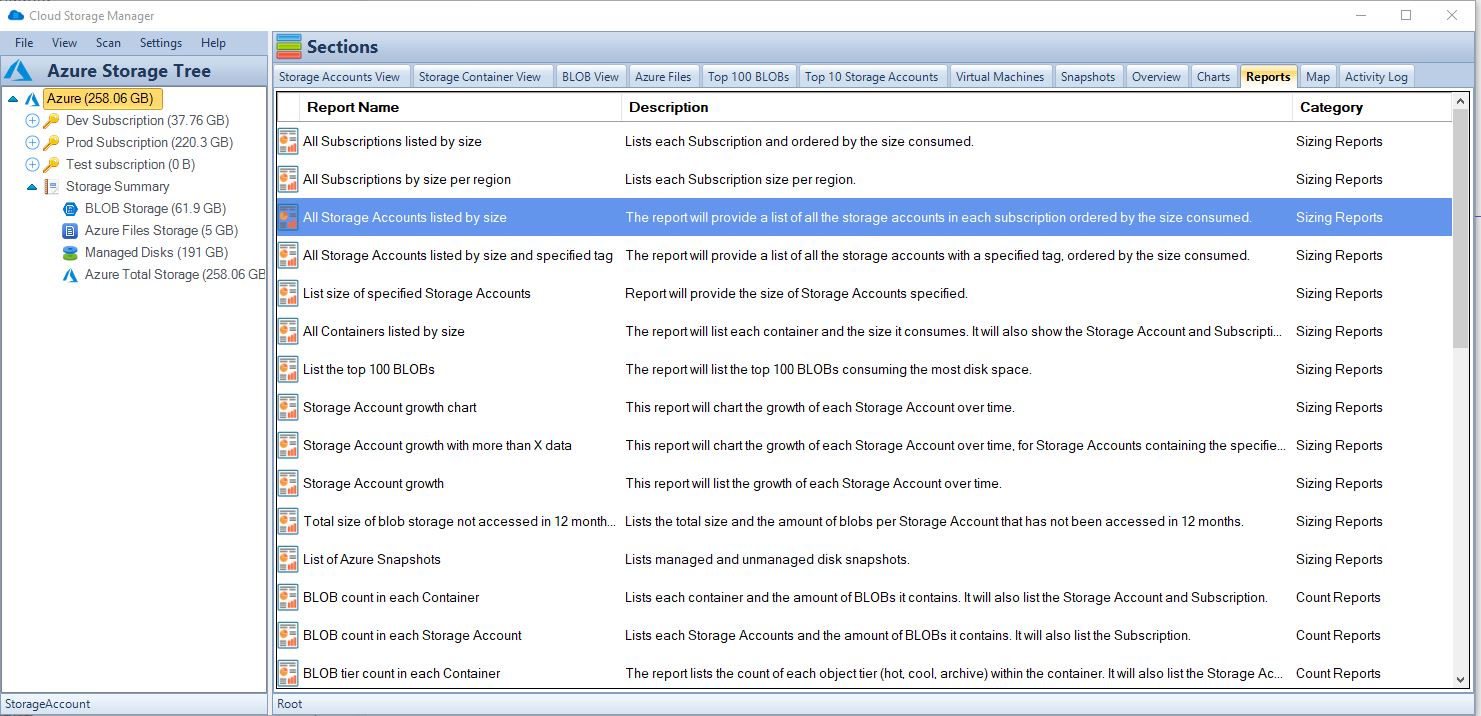This screenshot has height=716, width=1481.
Task: Click the icon beside List the top 100 BLOBs
Action: click(288, 370)
